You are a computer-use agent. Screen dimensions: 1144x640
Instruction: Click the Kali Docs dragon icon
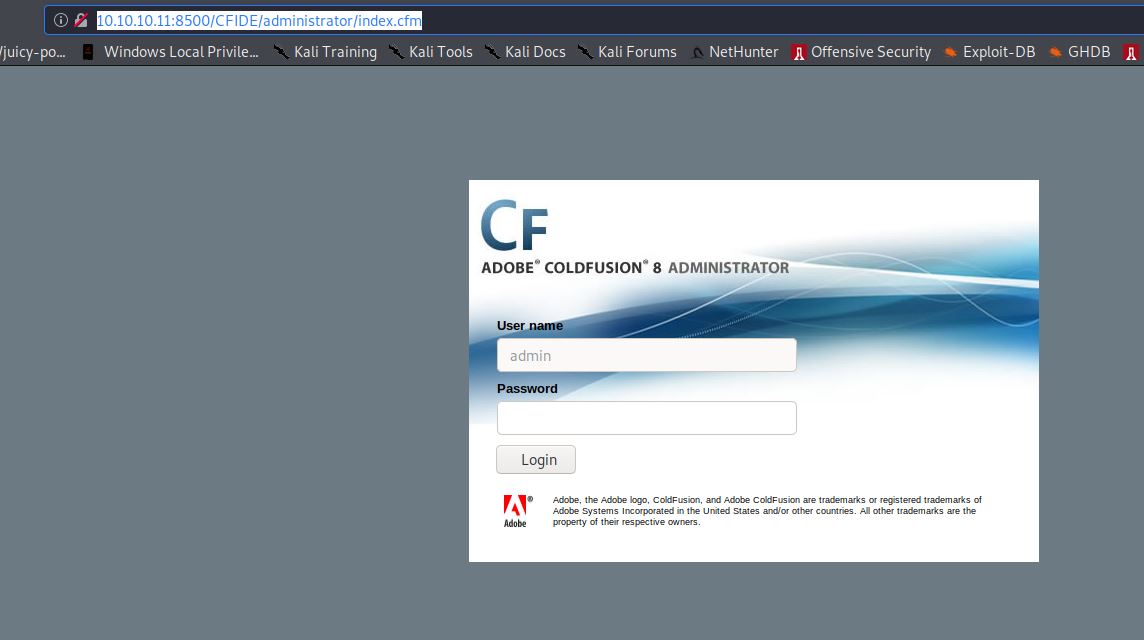point(492,52)
